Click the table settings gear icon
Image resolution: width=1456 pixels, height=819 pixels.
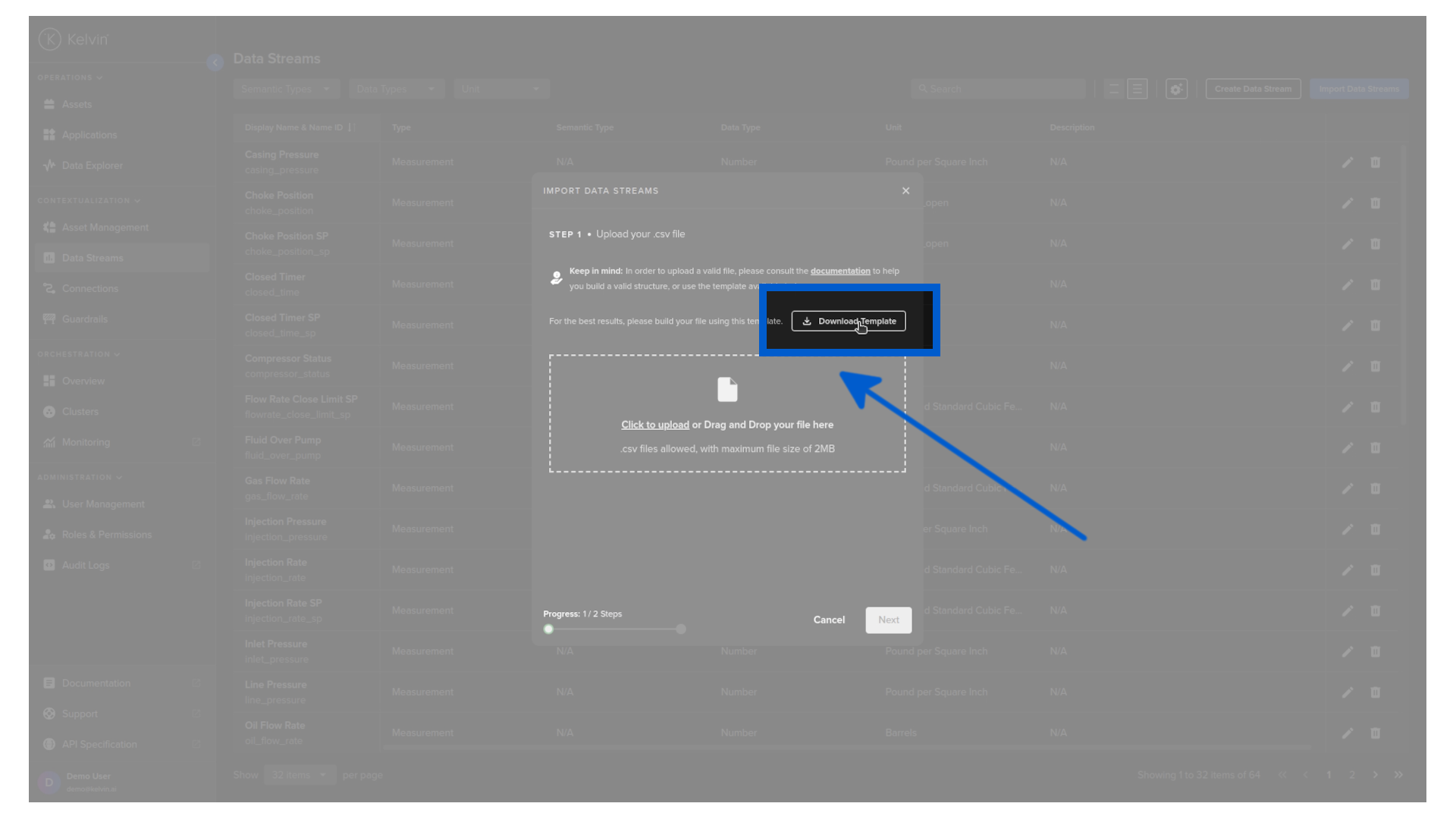click(x=1176, y=89)
